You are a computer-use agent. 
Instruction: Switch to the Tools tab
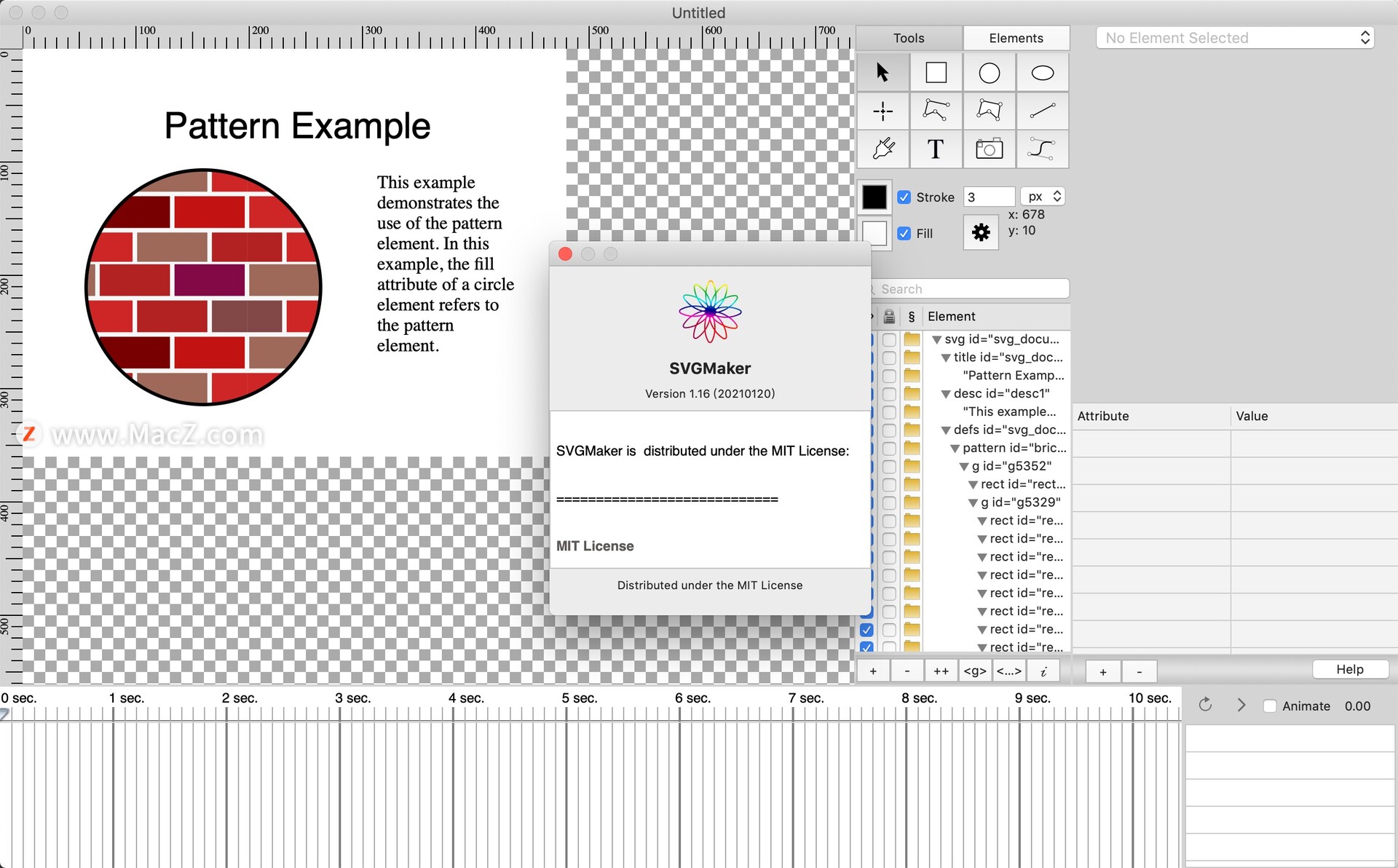click(909, 38)
